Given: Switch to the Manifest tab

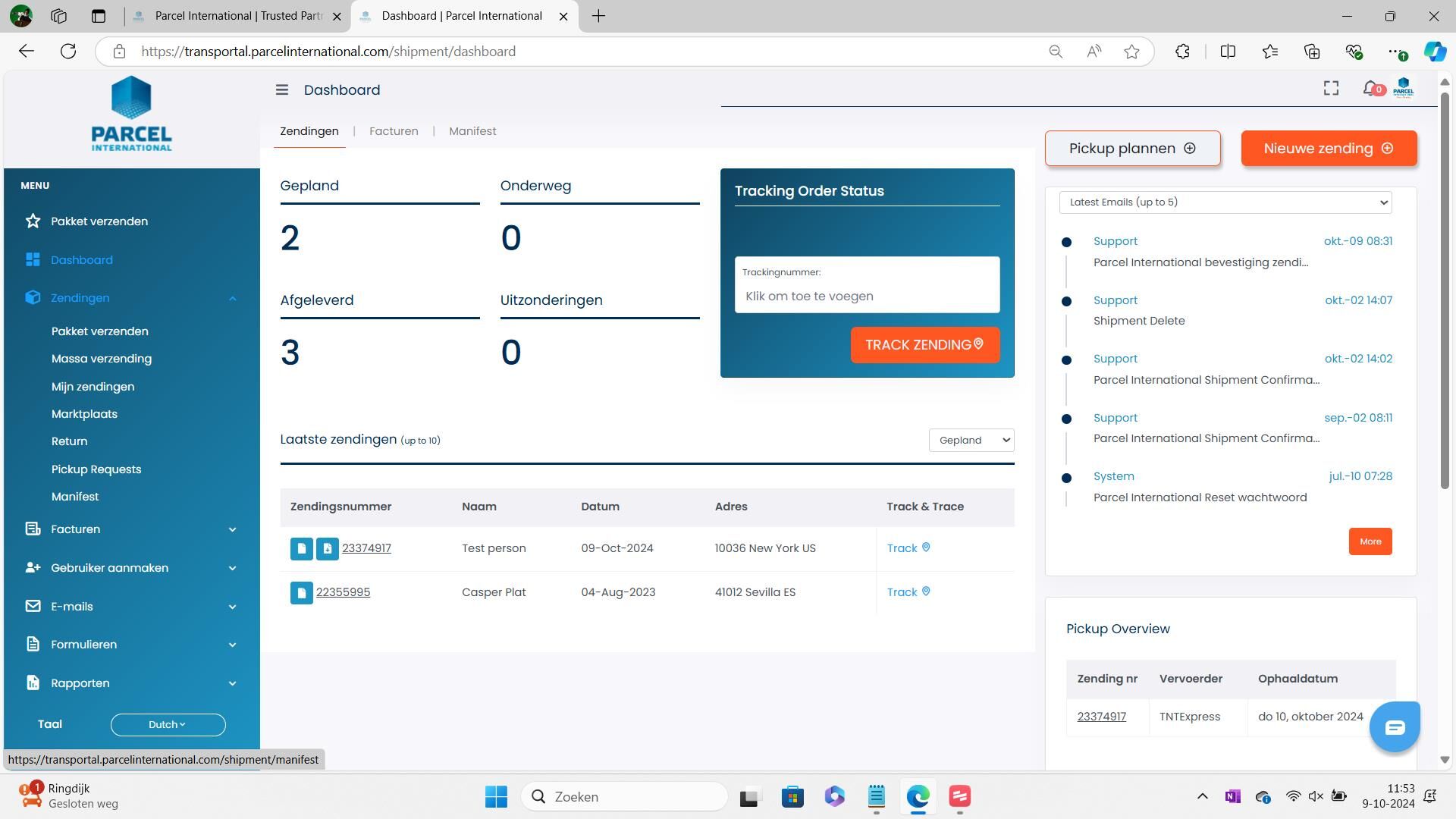Looking at the screenshot, I should [x=472, y=131].
